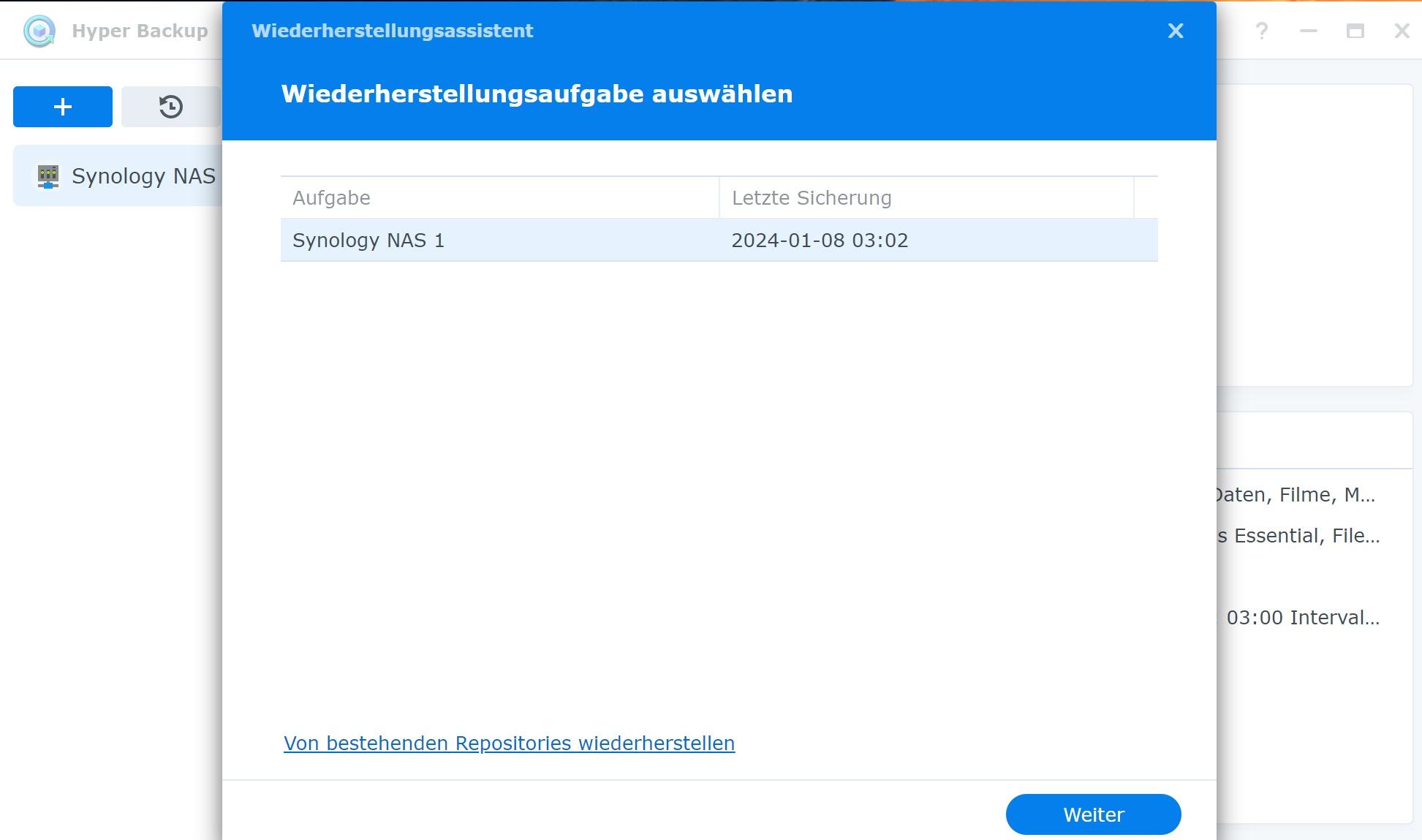Sort by the Aufgabe column header
Screen dimensions: 1422x840
500,198
